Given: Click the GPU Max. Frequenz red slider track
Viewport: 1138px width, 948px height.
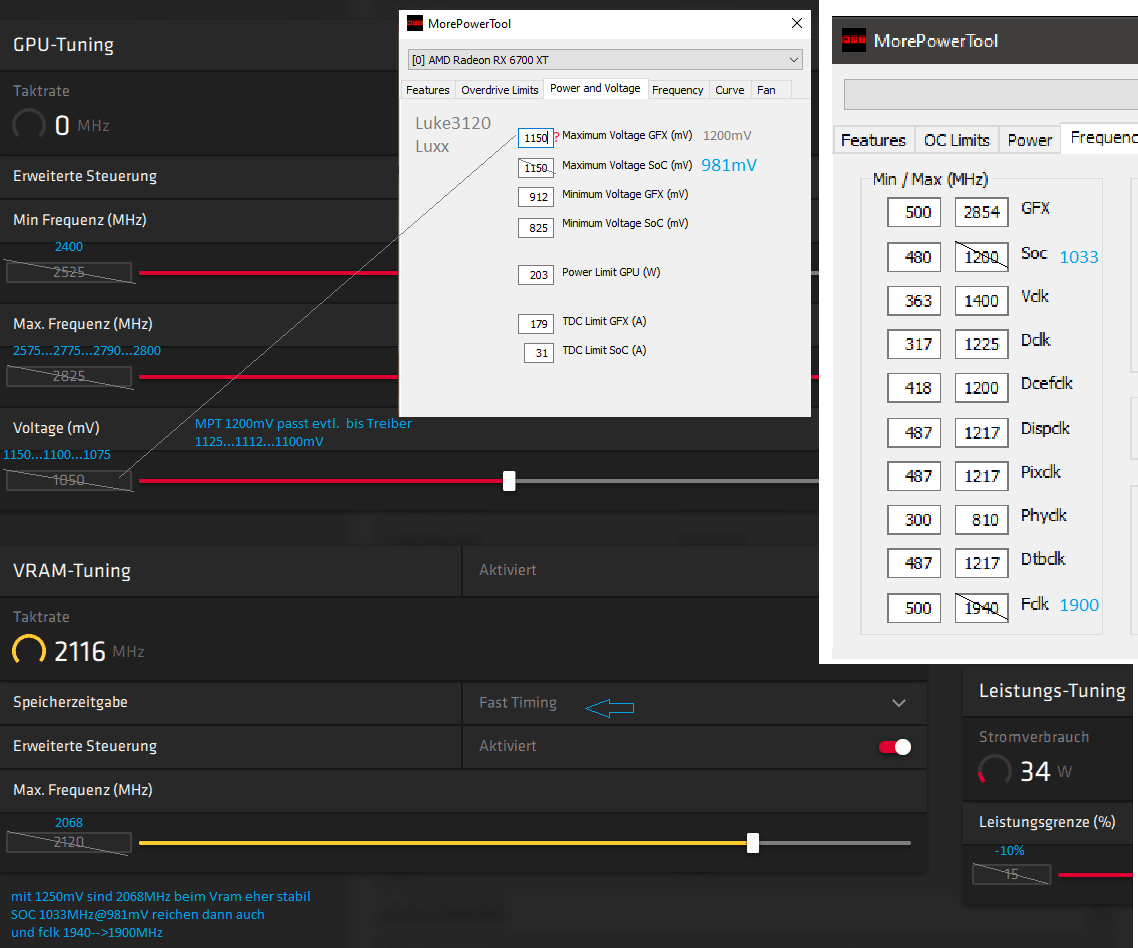Looking at the screenshot, I should (269, 377).
